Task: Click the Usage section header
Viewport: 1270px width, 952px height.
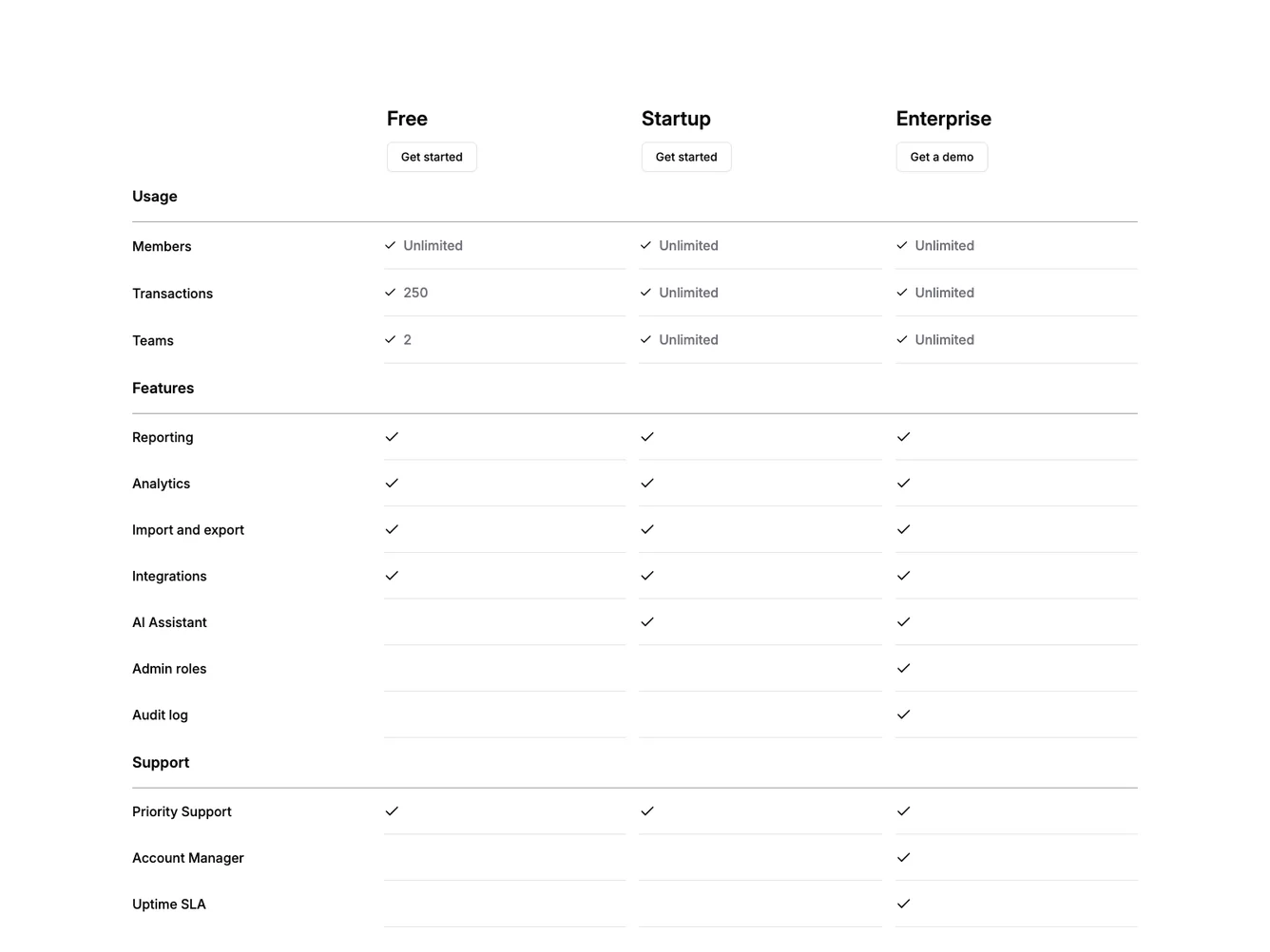Action: pos(154,196)
